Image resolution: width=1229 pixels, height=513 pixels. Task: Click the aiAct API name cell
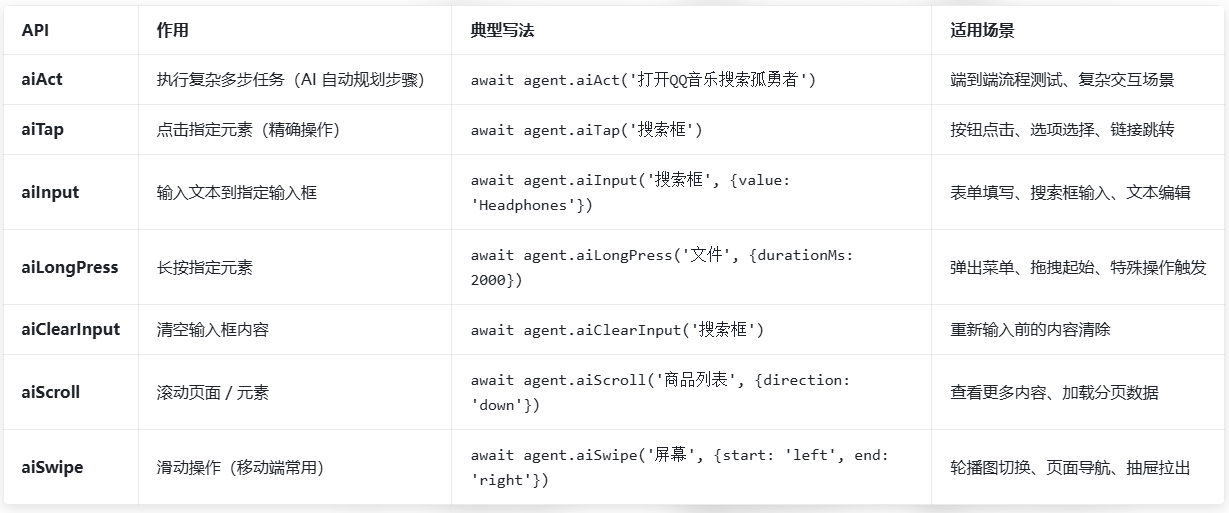click(x=42, y=79)
